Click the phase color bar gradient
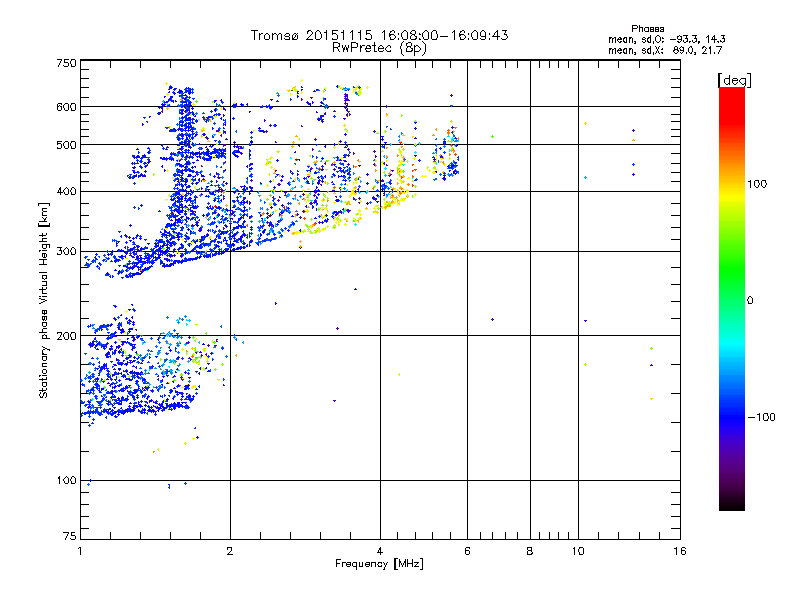This screenshot has width=800, height=600. 732,298
